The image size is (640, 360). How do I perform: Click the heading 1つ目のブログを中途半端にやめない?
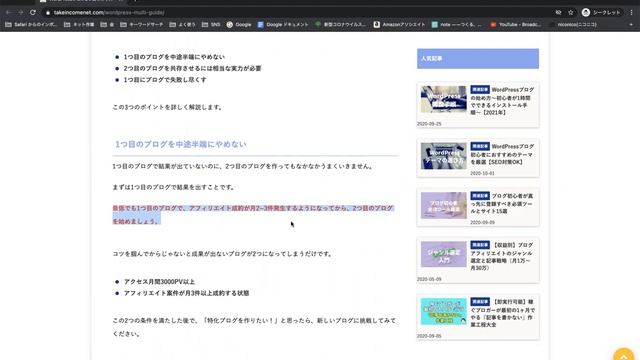(181, 144)
